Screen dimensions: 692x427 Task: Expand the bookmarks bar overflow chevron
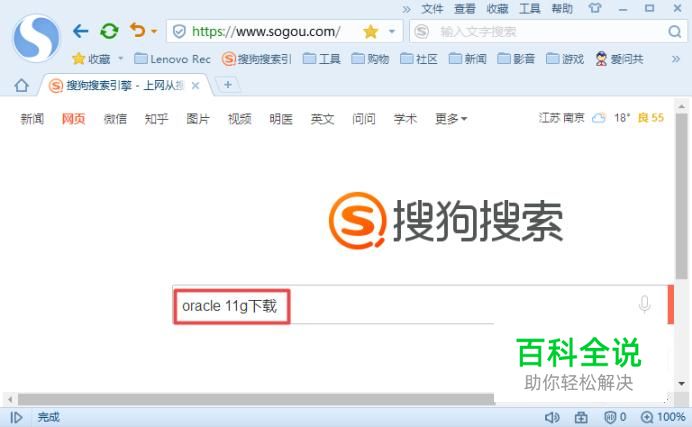676,59
